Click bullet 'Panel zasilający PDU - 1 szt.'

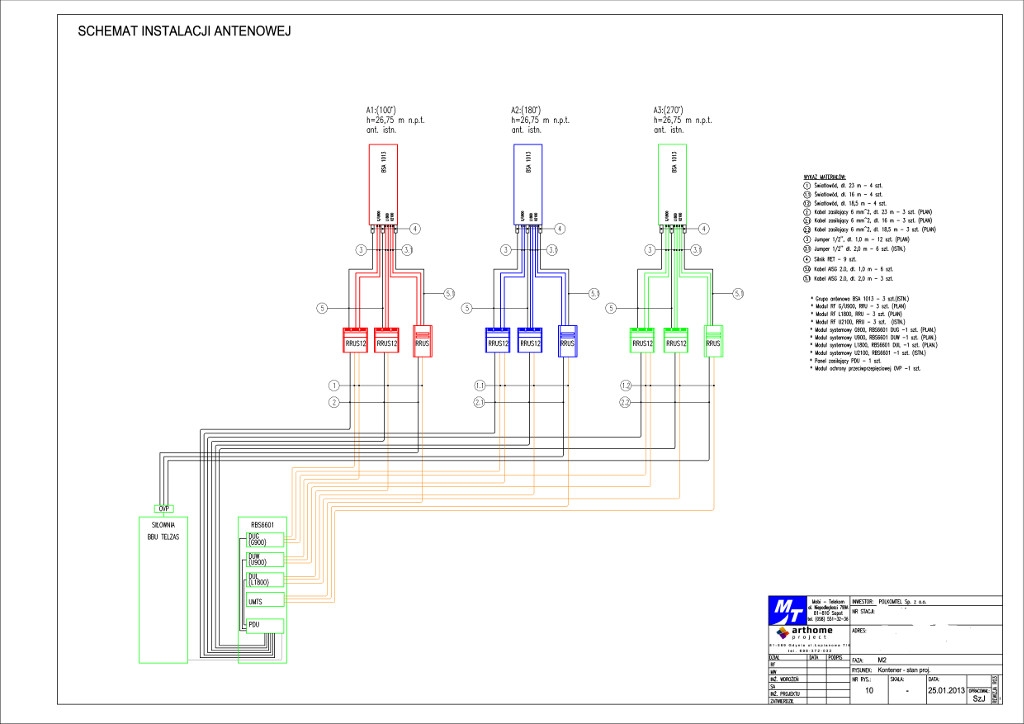(846, 360)
